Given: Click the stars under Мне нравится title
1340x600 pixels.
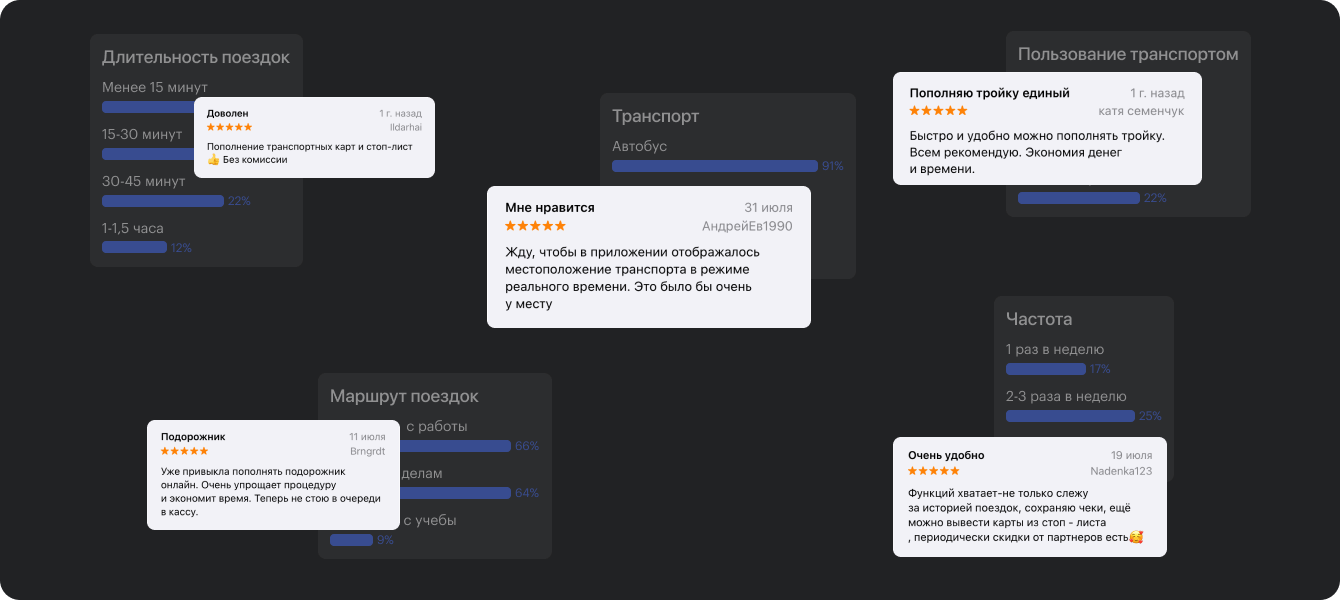Looking at the screenshot, I should coord(535,226).
